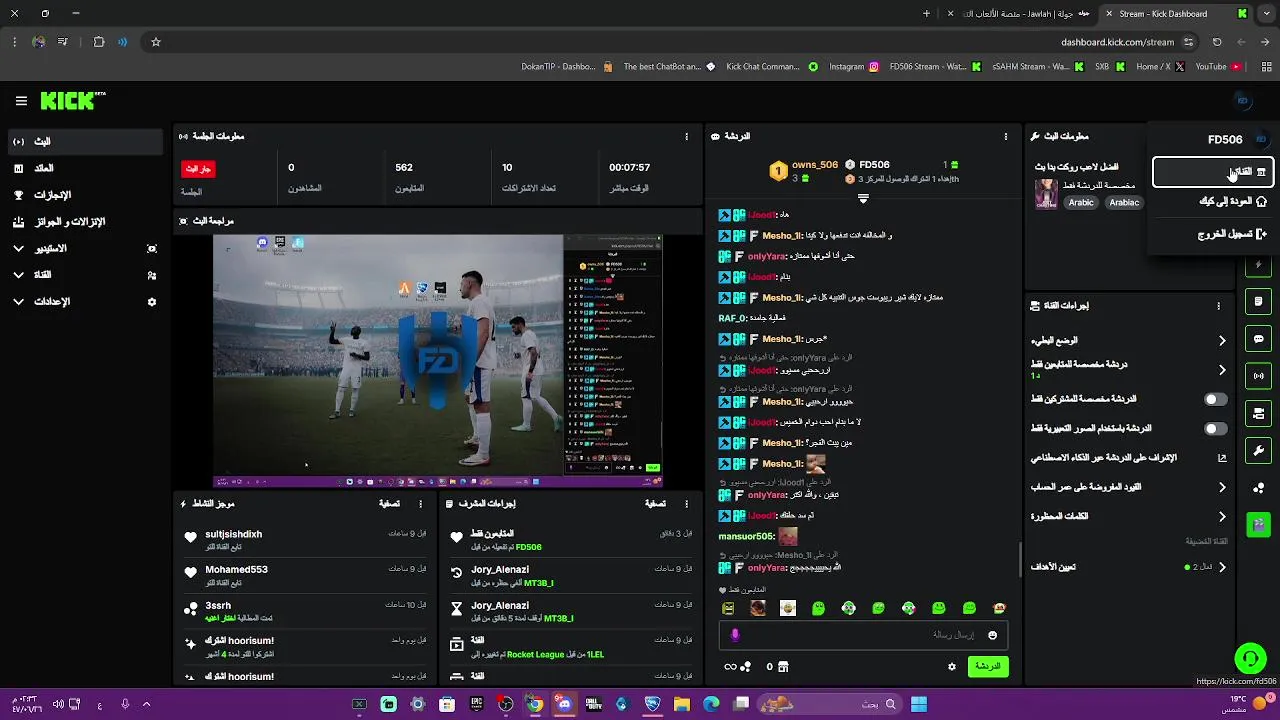
Task: Open the YouTube bookmark
Action: pos(1218,67)
